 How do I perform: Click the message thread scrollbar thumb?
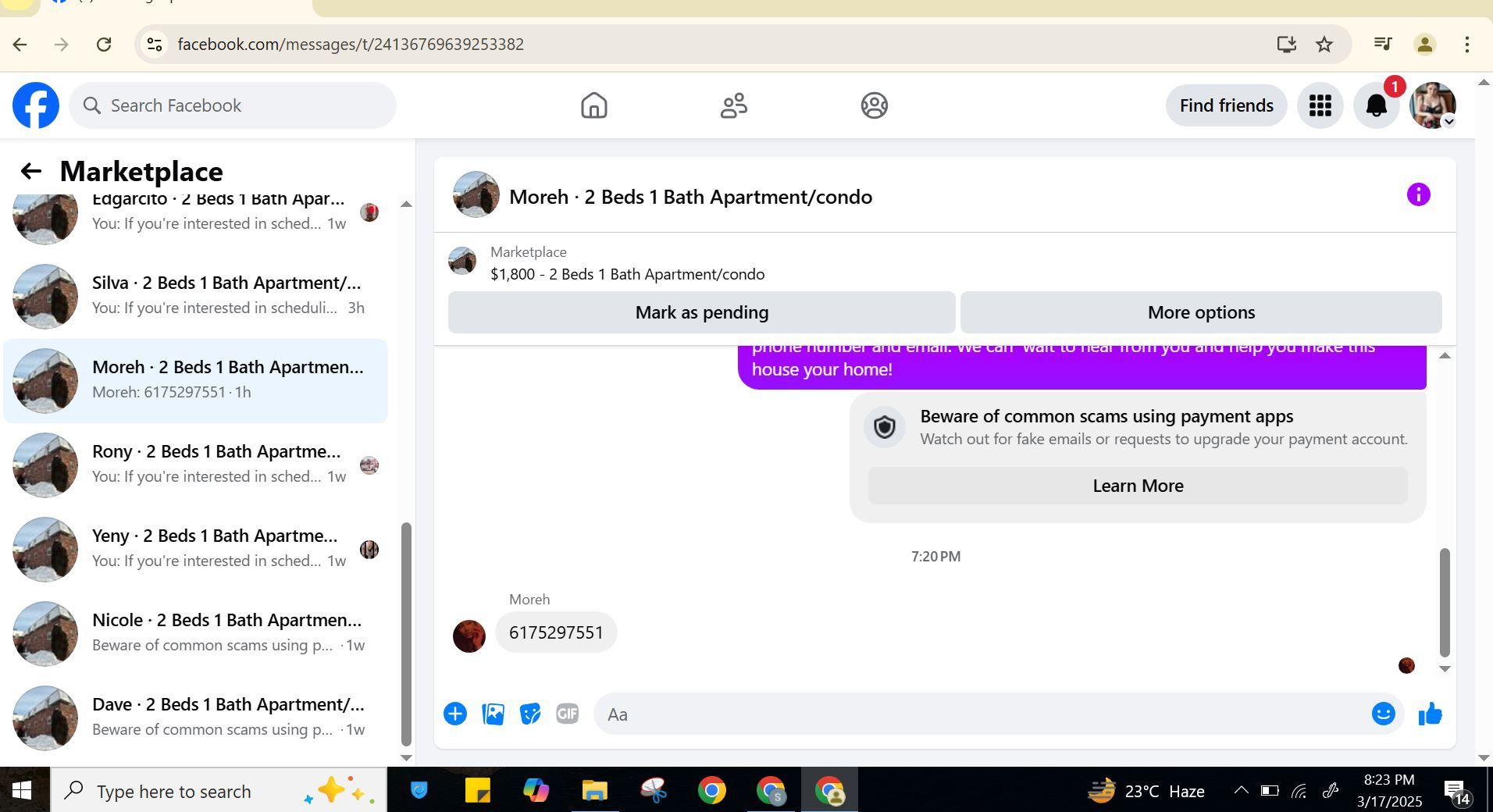point(1445,602)
